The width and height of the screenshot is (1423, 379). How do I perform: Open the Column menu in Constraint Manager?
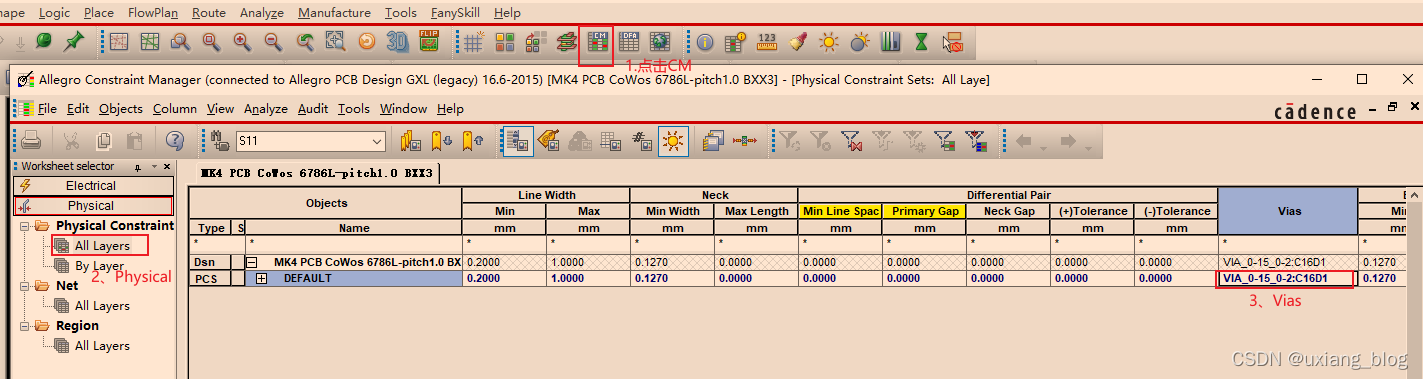(x=175, y=108)
